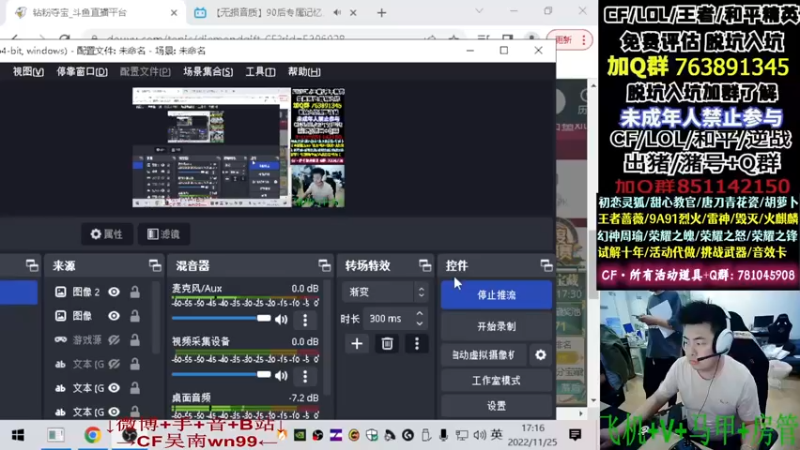Open the 配置文件(P) menu
800x450 pixels.
(x=145, y=72)
